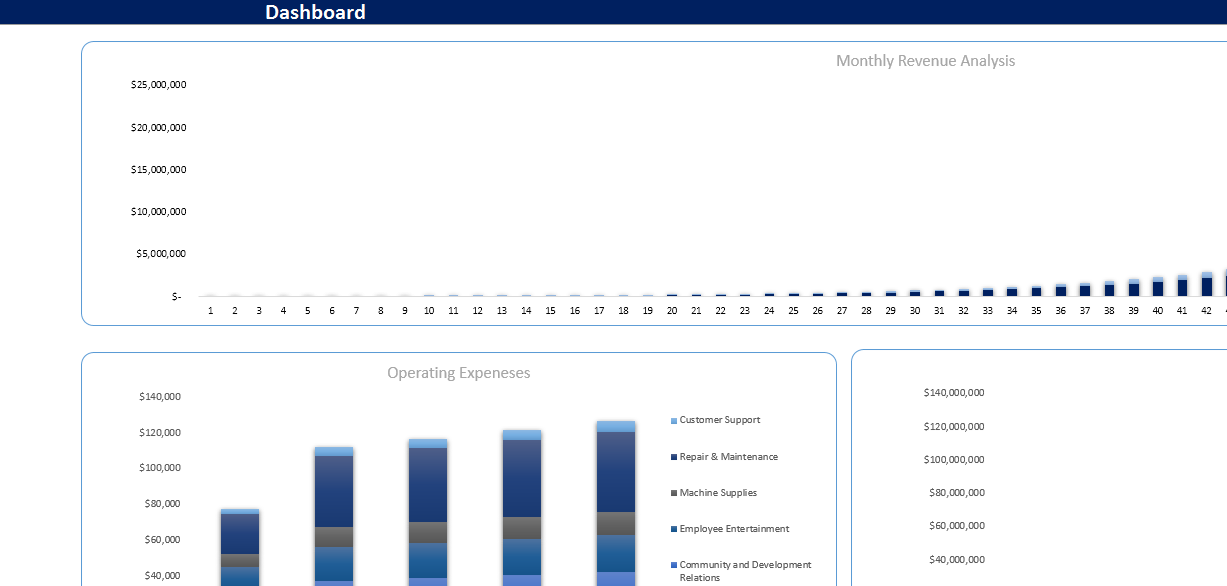
Task: Click the $- axis label on revenue chart
Action: 178,295
